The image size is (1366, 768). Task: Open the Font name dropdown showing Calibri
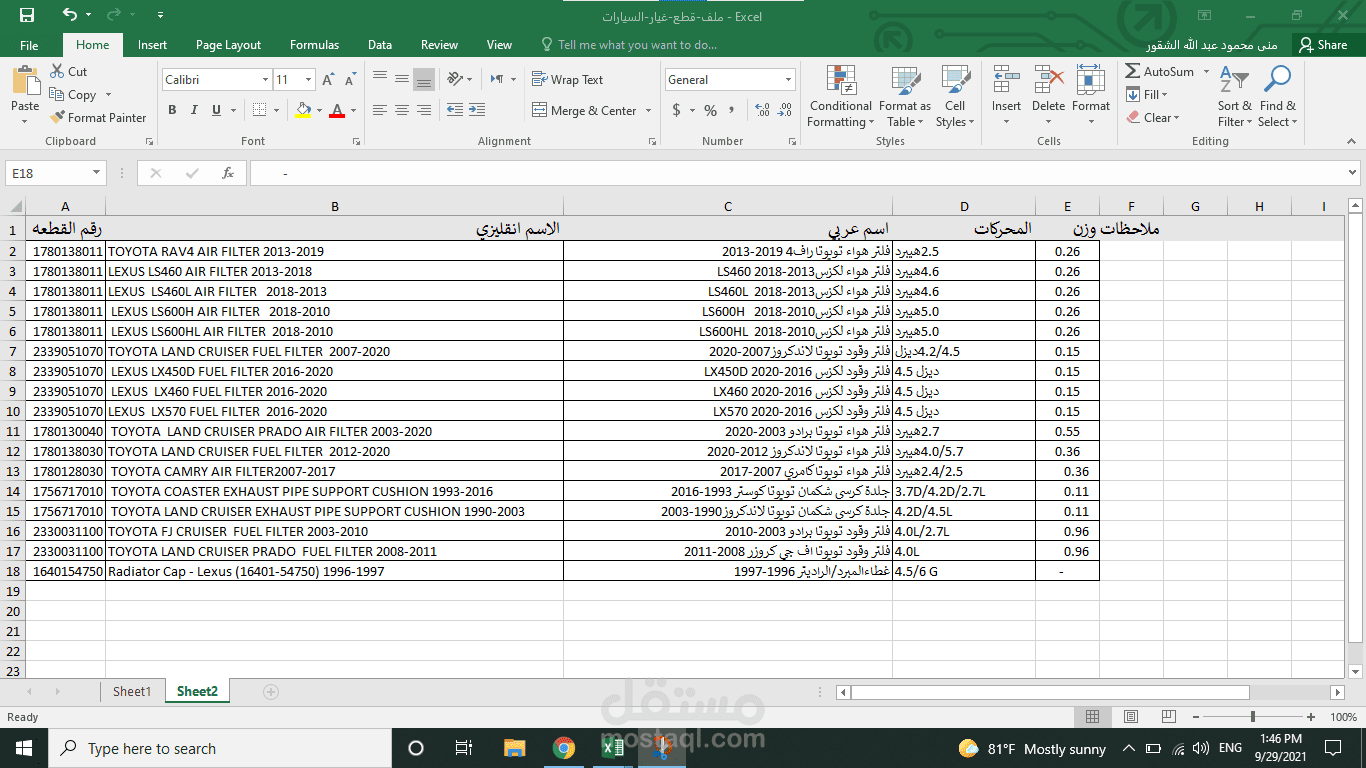point(265,80)
